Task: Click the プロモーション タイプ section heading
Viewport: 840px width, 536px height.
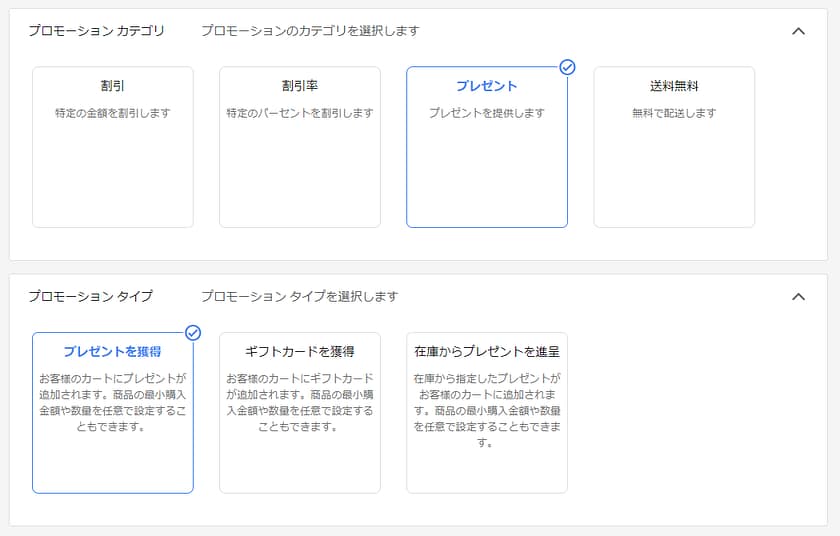Action: (x=90, y=297)
